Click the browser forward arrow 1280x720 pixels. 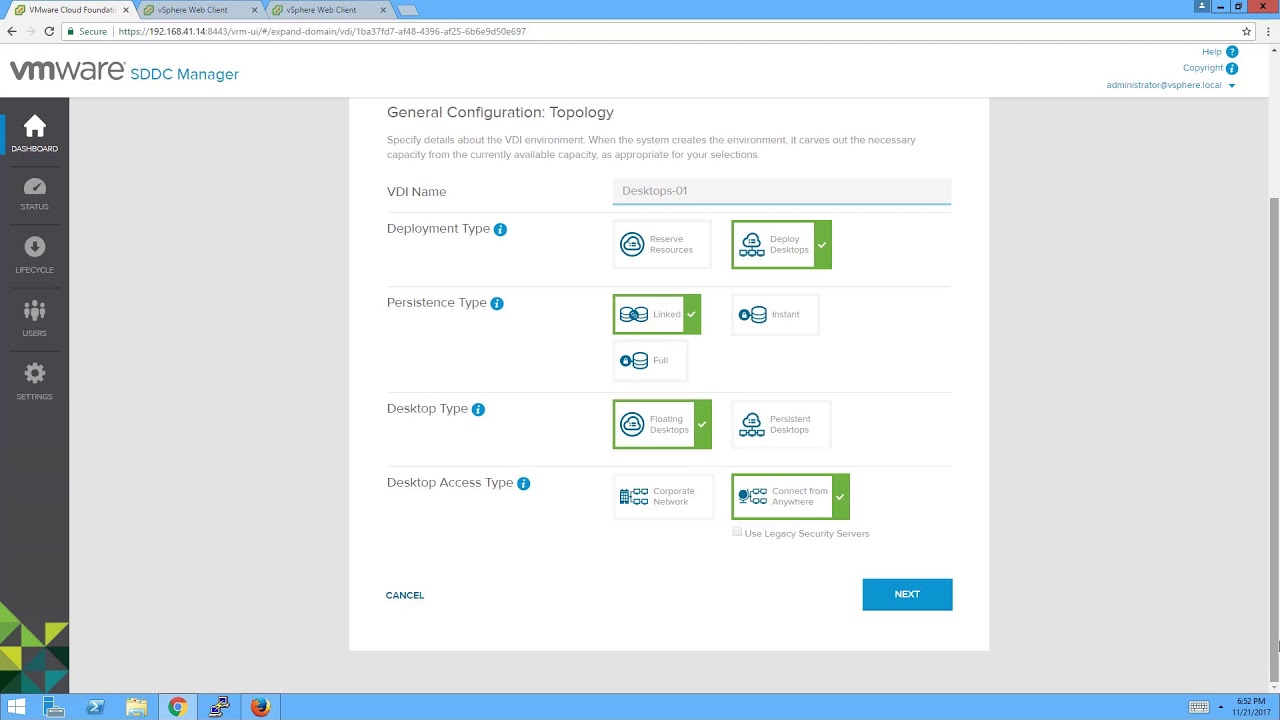click(30, 31)
